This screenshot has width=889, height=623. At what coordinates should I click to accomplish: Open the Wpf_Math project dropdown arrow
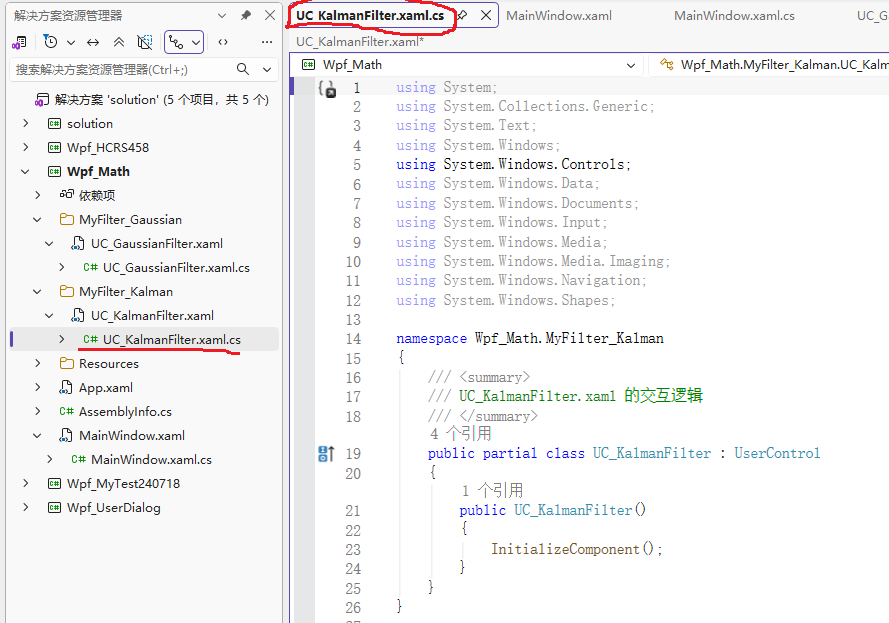(630, 65)
